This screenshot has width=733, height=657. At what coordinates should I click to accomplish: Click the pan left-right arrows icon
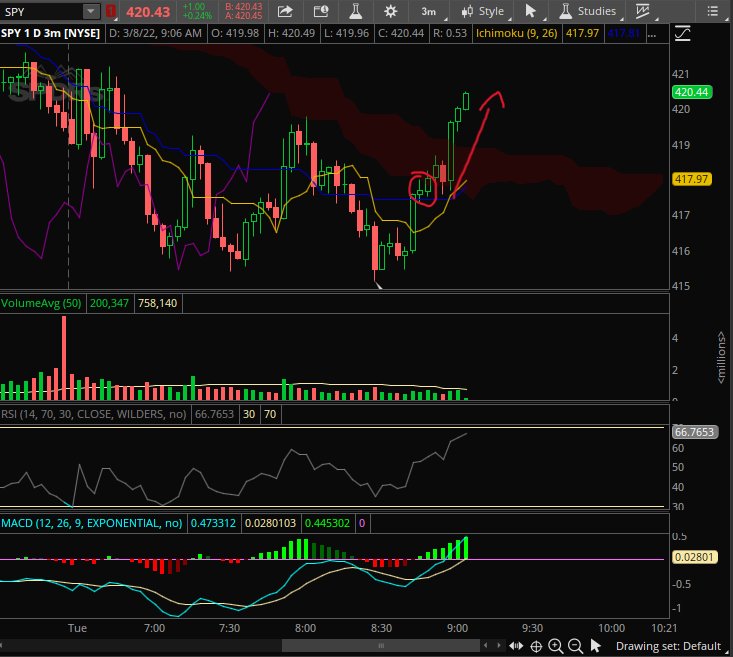tap(516, 646)
